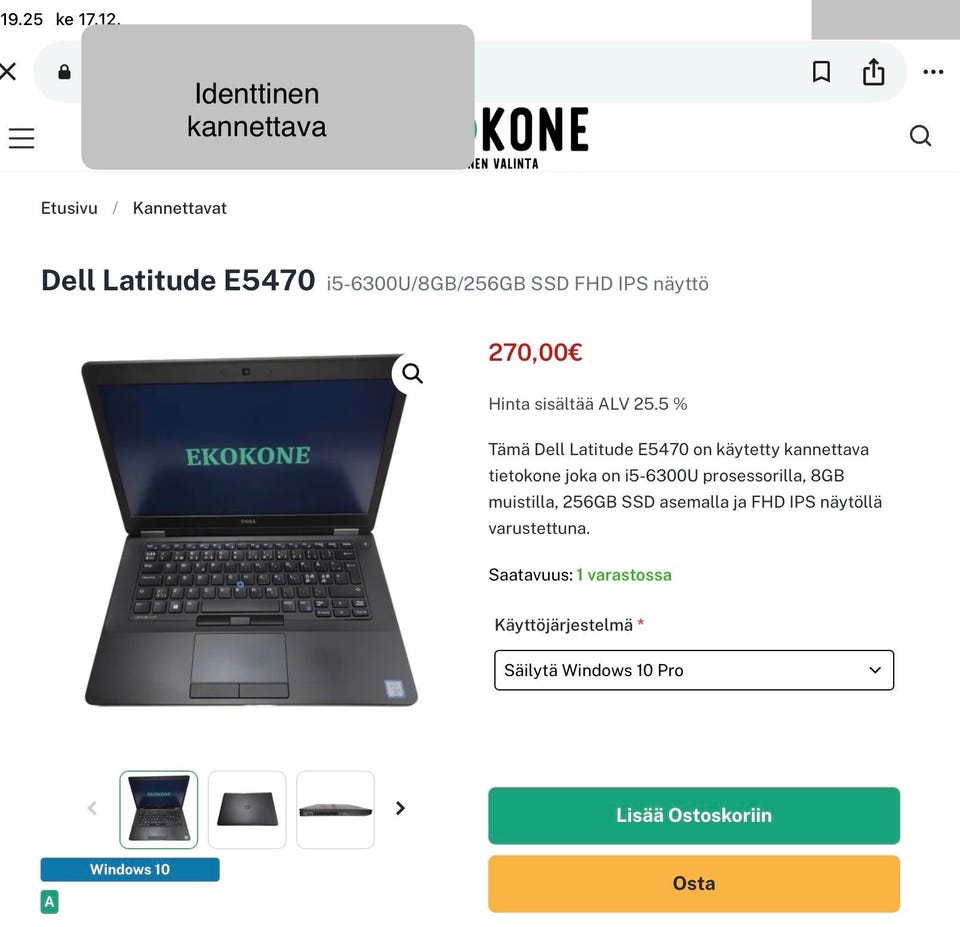
Task: Zoom product image with magnifier icon
Action: [412, 372]
